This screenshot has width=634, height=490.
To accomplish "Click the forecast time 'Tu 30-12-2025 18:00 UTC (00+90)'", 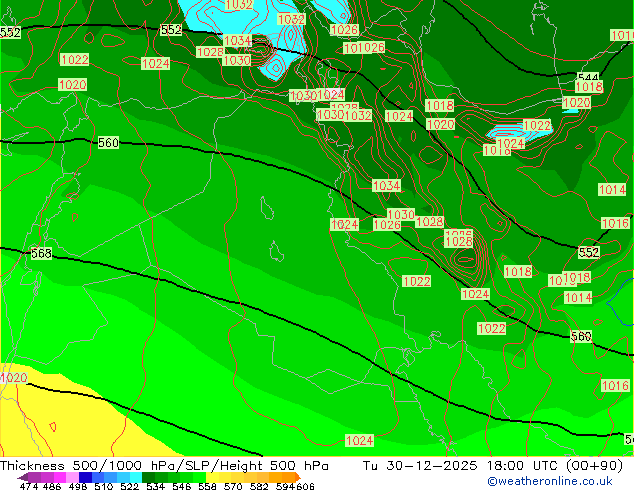I will coord(492,466).
